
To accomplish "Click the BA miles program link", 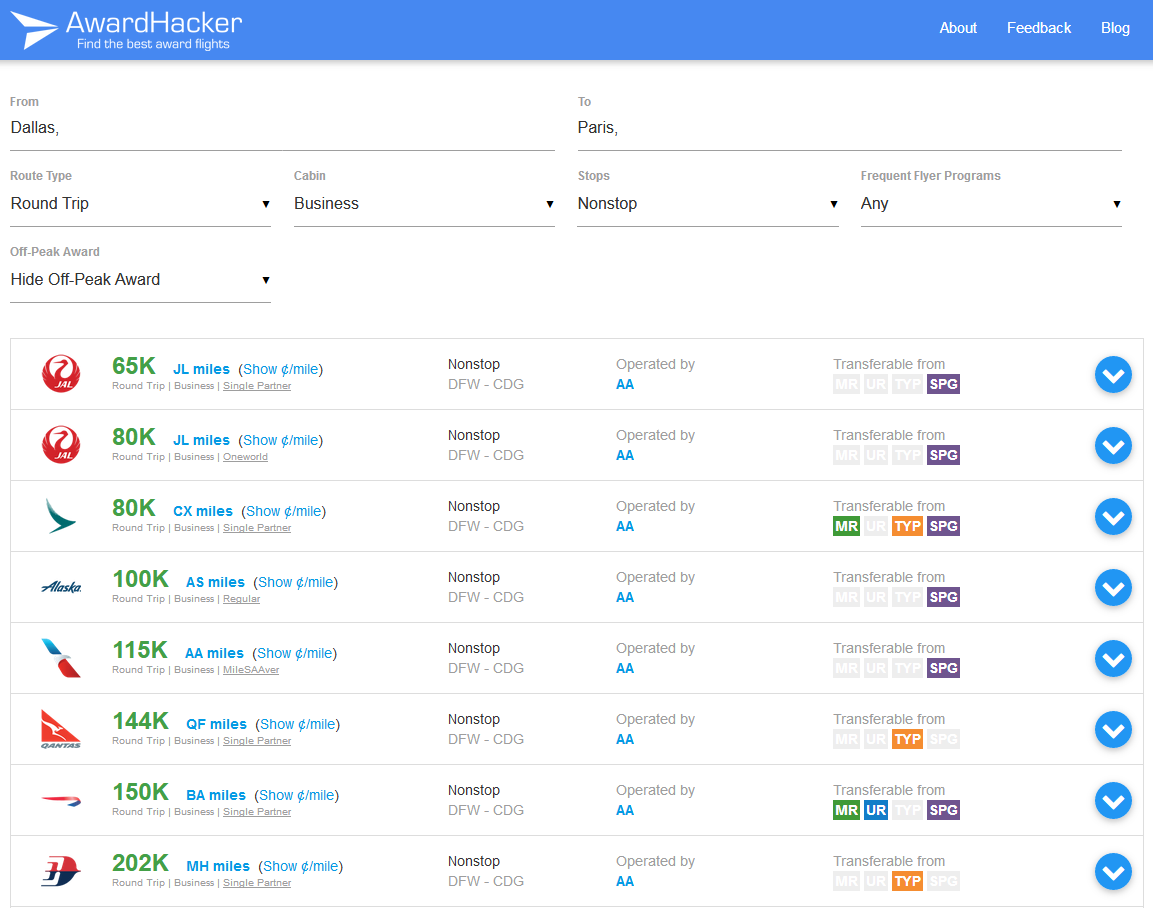I will 216,796.
